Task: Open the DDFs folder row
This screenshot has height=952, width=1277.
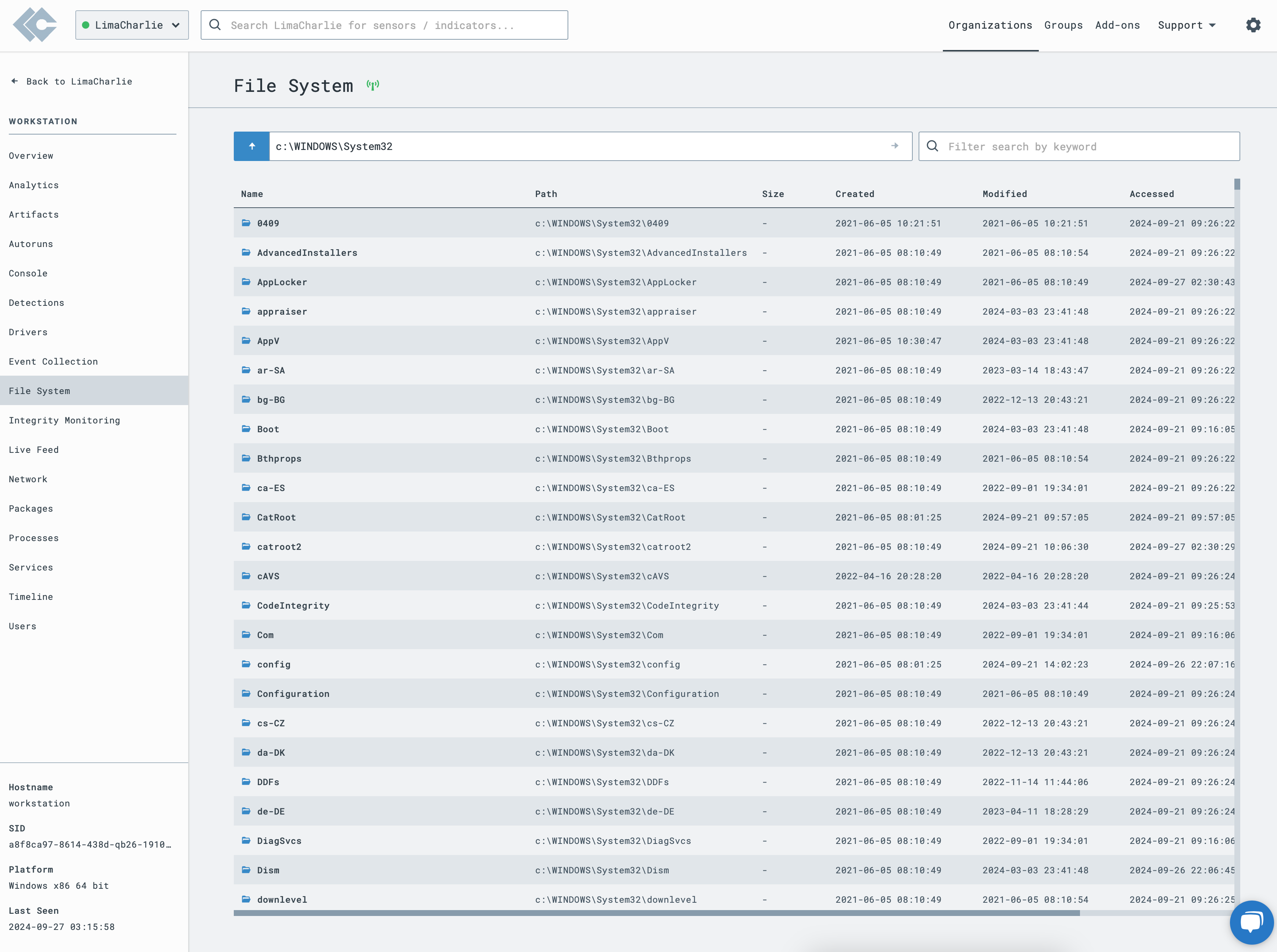Action: 734,781
